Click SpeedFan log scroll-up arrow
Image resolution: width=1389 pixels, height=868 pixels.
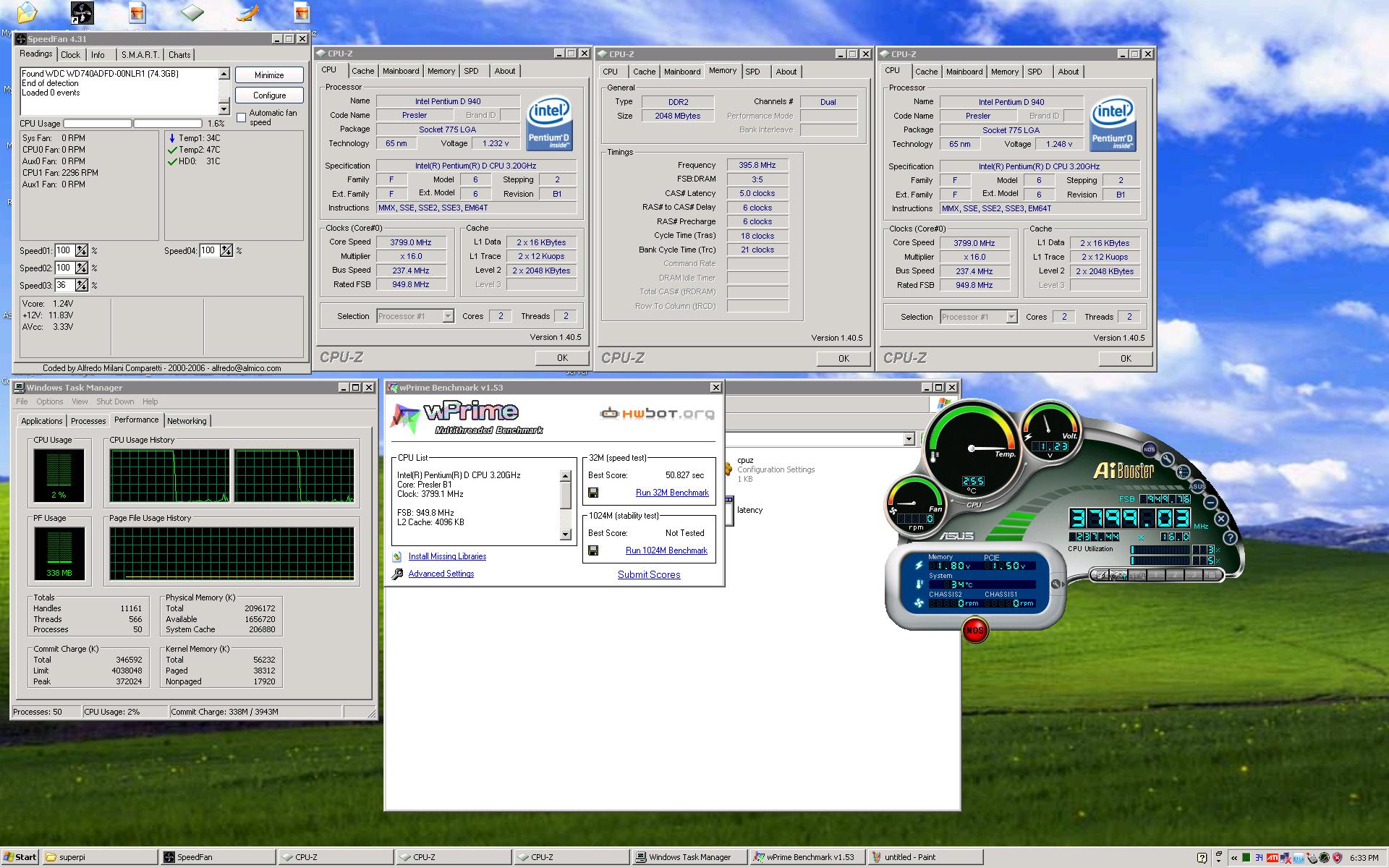tap(224, 74)
